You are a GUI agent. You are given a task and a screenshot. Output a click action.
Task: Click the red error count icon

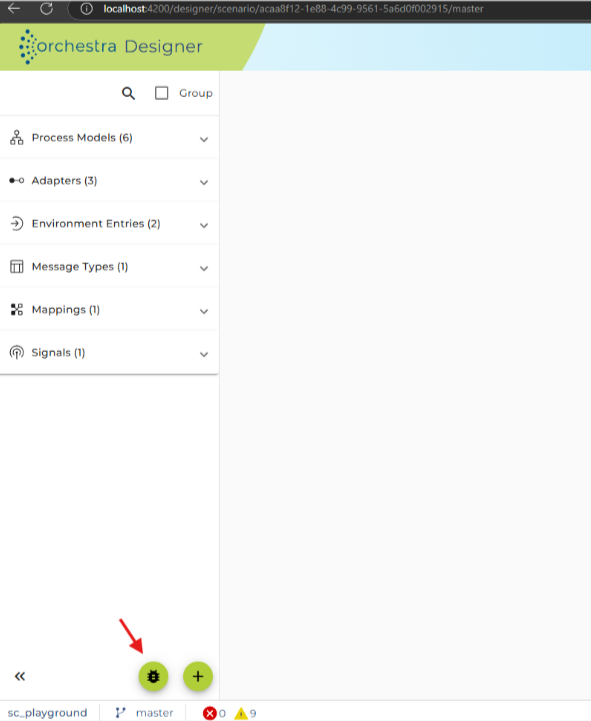point(210,713)
